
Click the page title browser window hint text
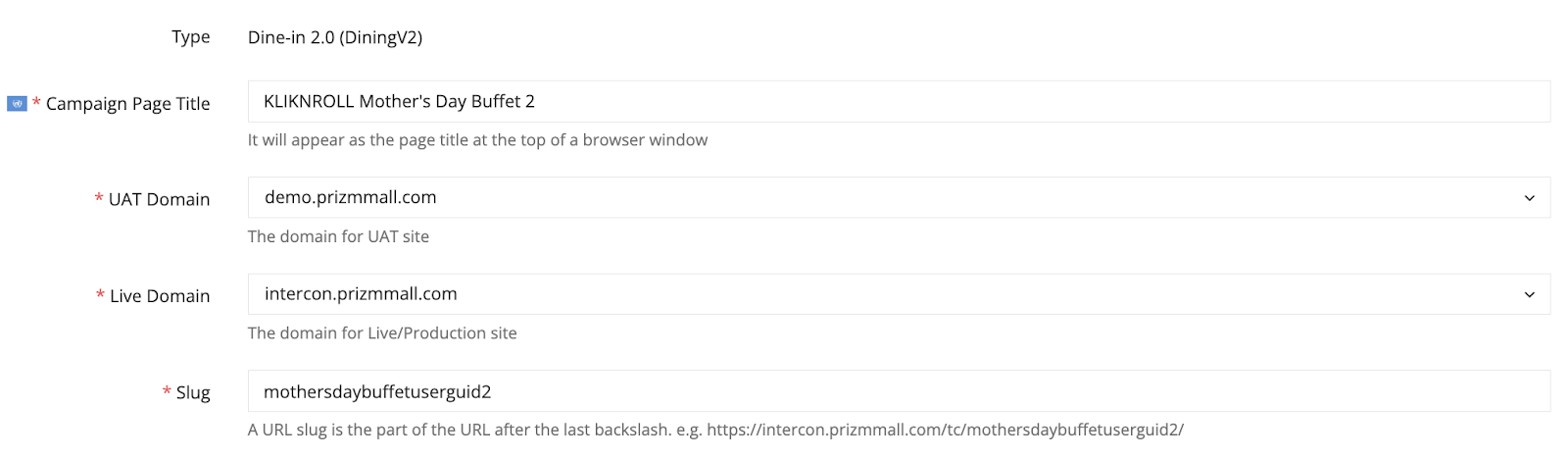(477, 140)
